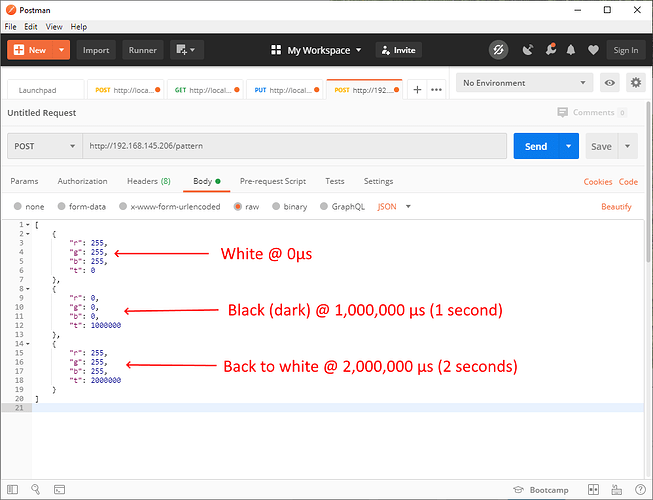Open the Authorization tab

82,181
